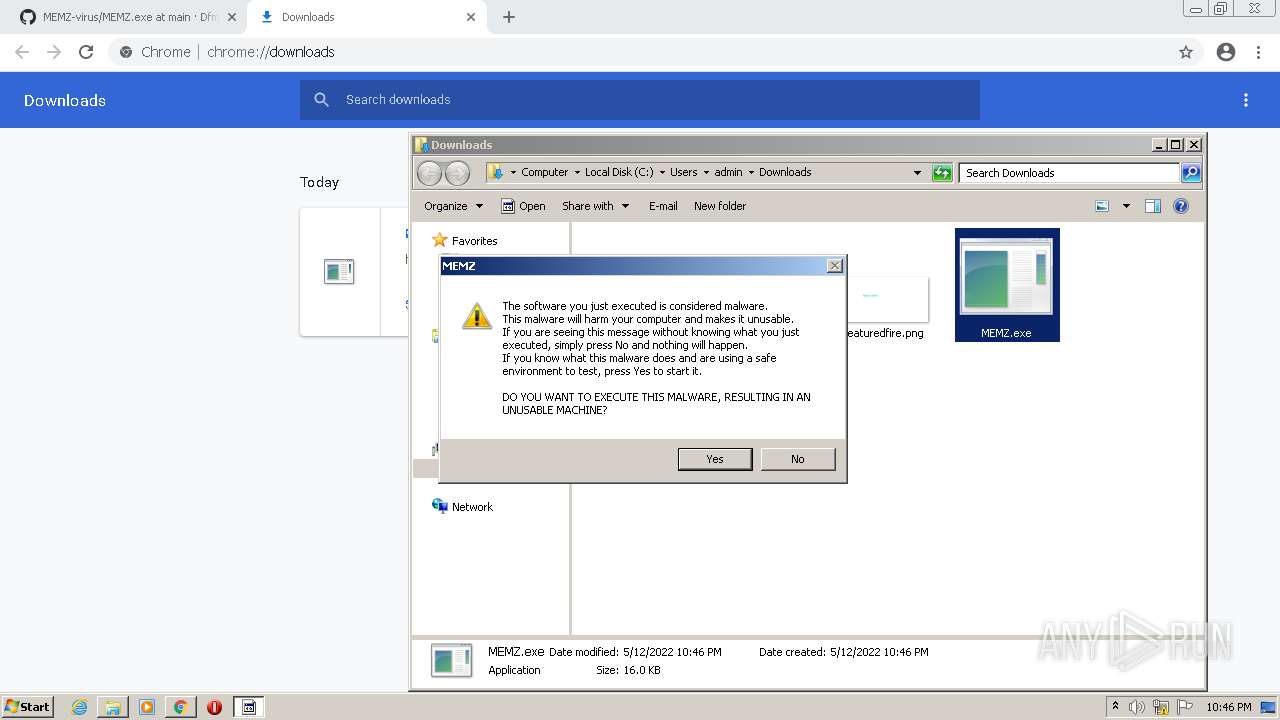
Task: Click the chrome://downloads address bar
Action: tap(640, 52)
